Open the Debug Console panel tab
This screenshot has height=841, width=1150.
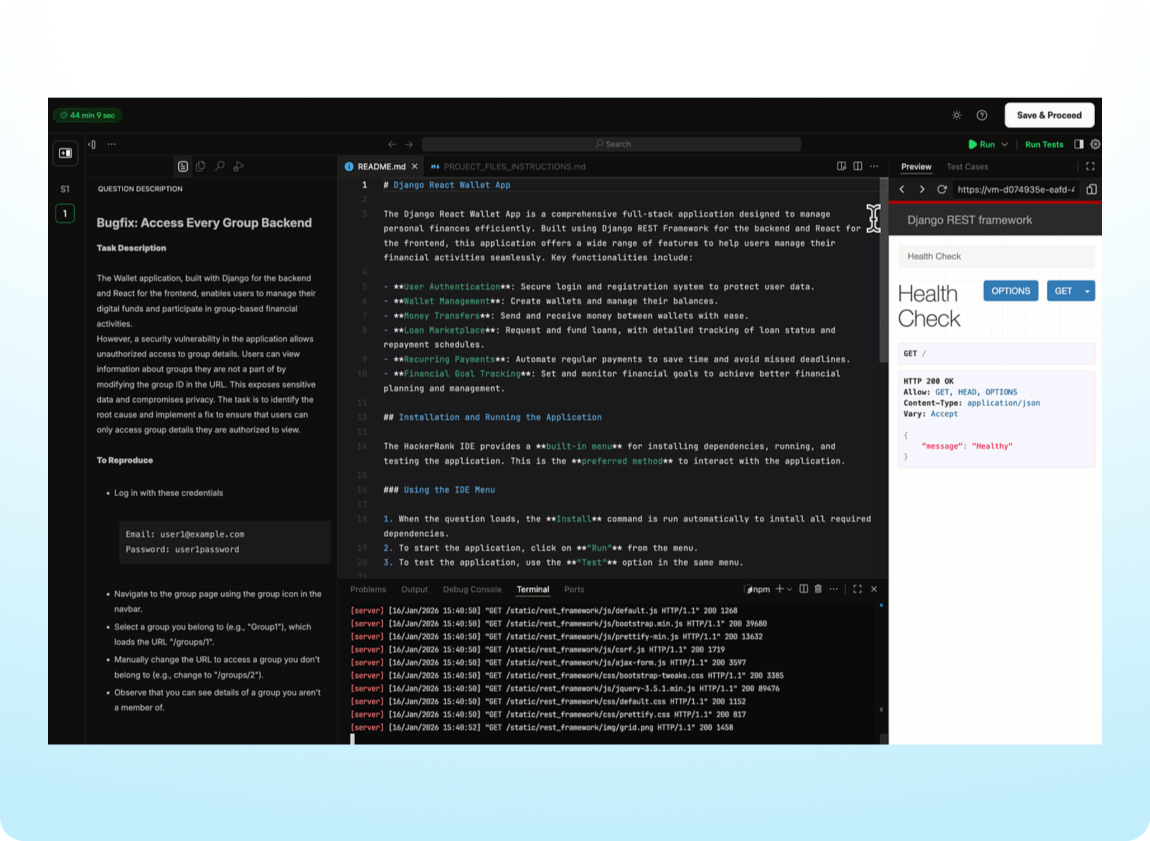click(x=472, y=590)
